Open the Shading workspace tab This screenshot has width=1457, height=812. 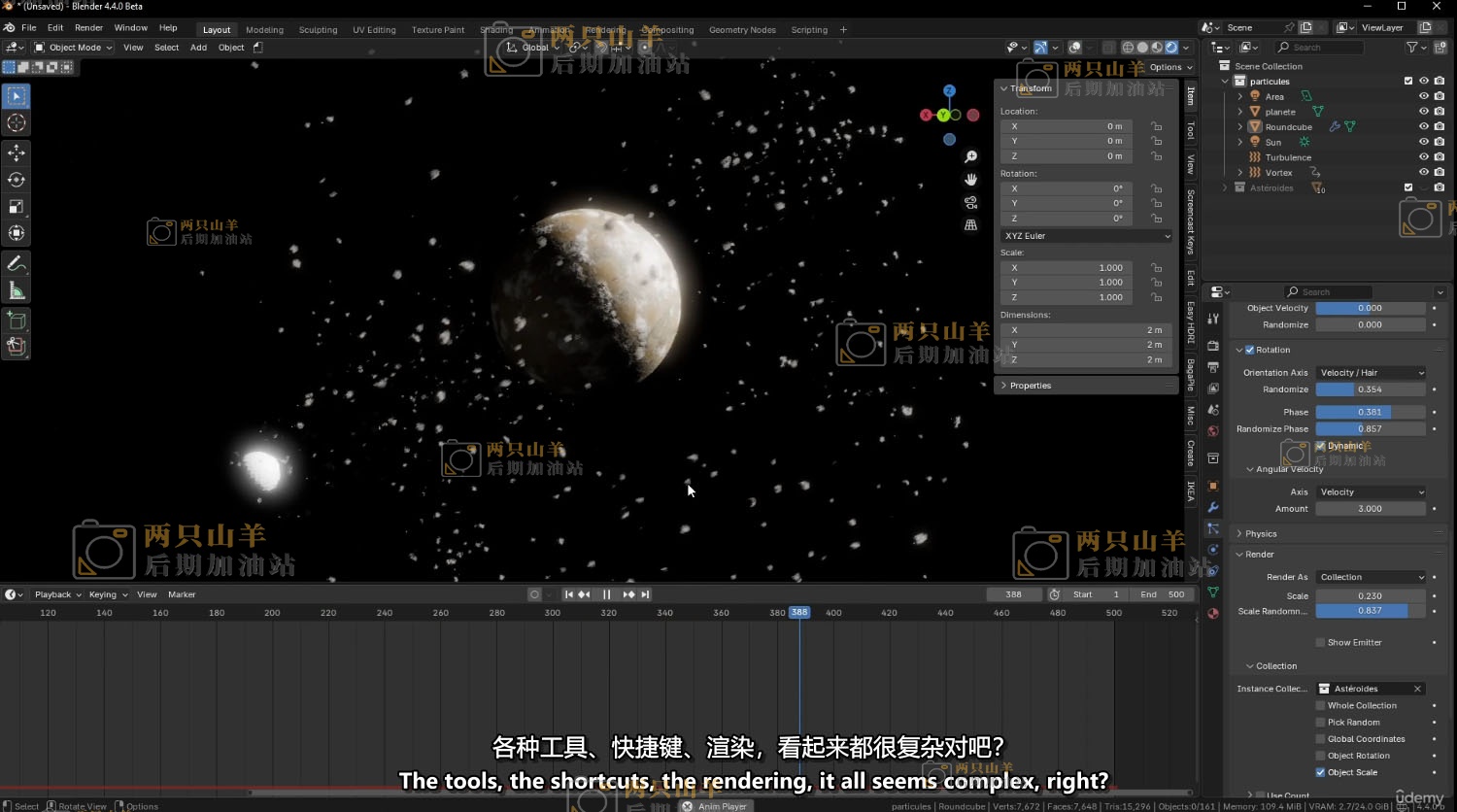coord(496,30)
